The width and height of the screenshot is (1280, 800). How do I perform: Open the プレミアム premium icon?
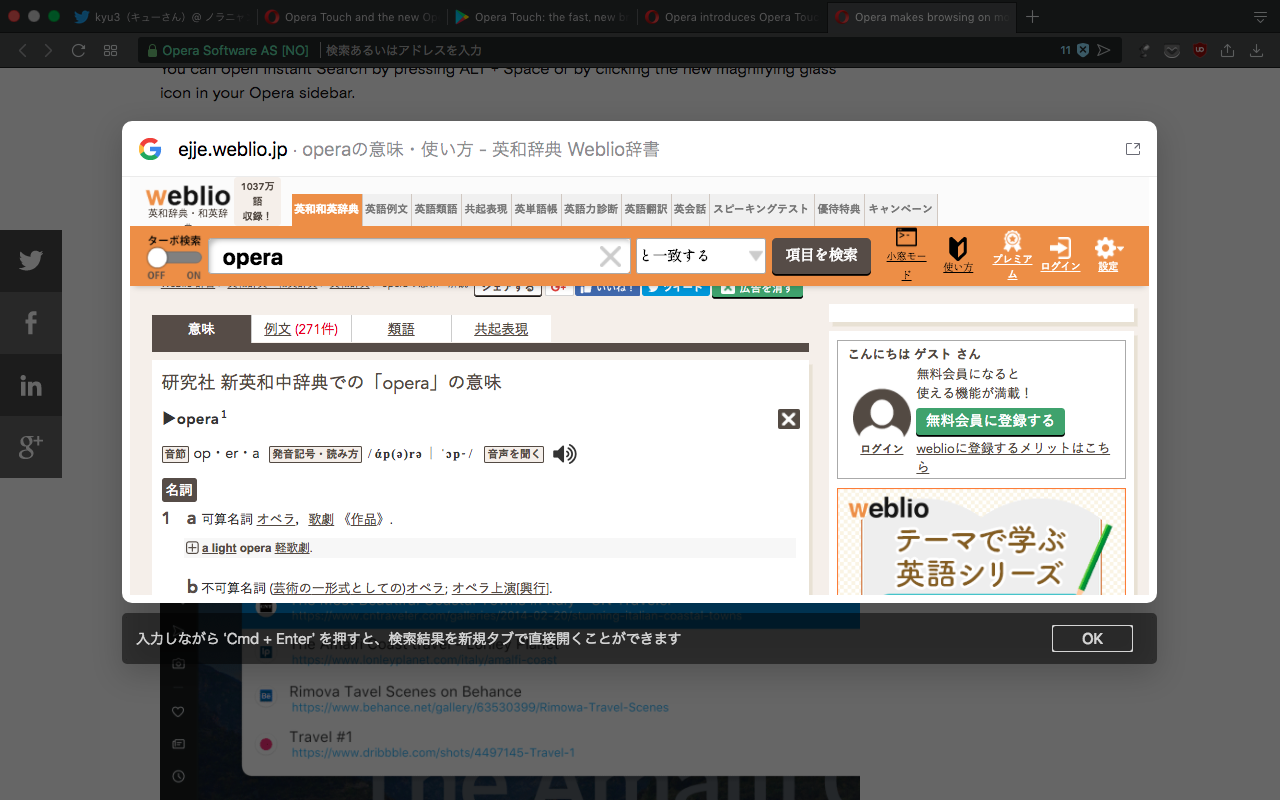1012,254
